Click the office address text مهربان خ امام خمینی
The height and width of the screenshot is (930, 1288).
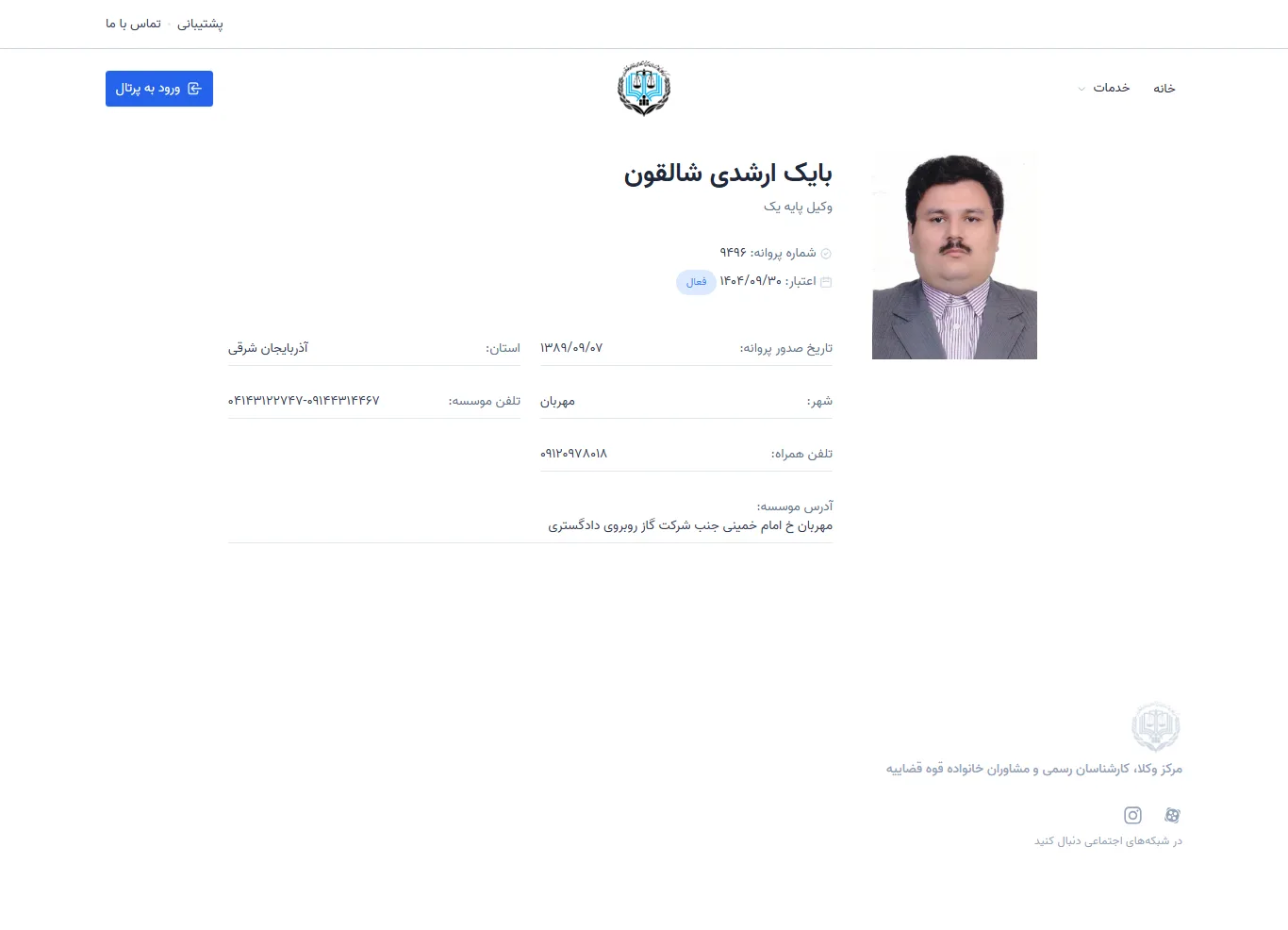[x=690, y=525]
